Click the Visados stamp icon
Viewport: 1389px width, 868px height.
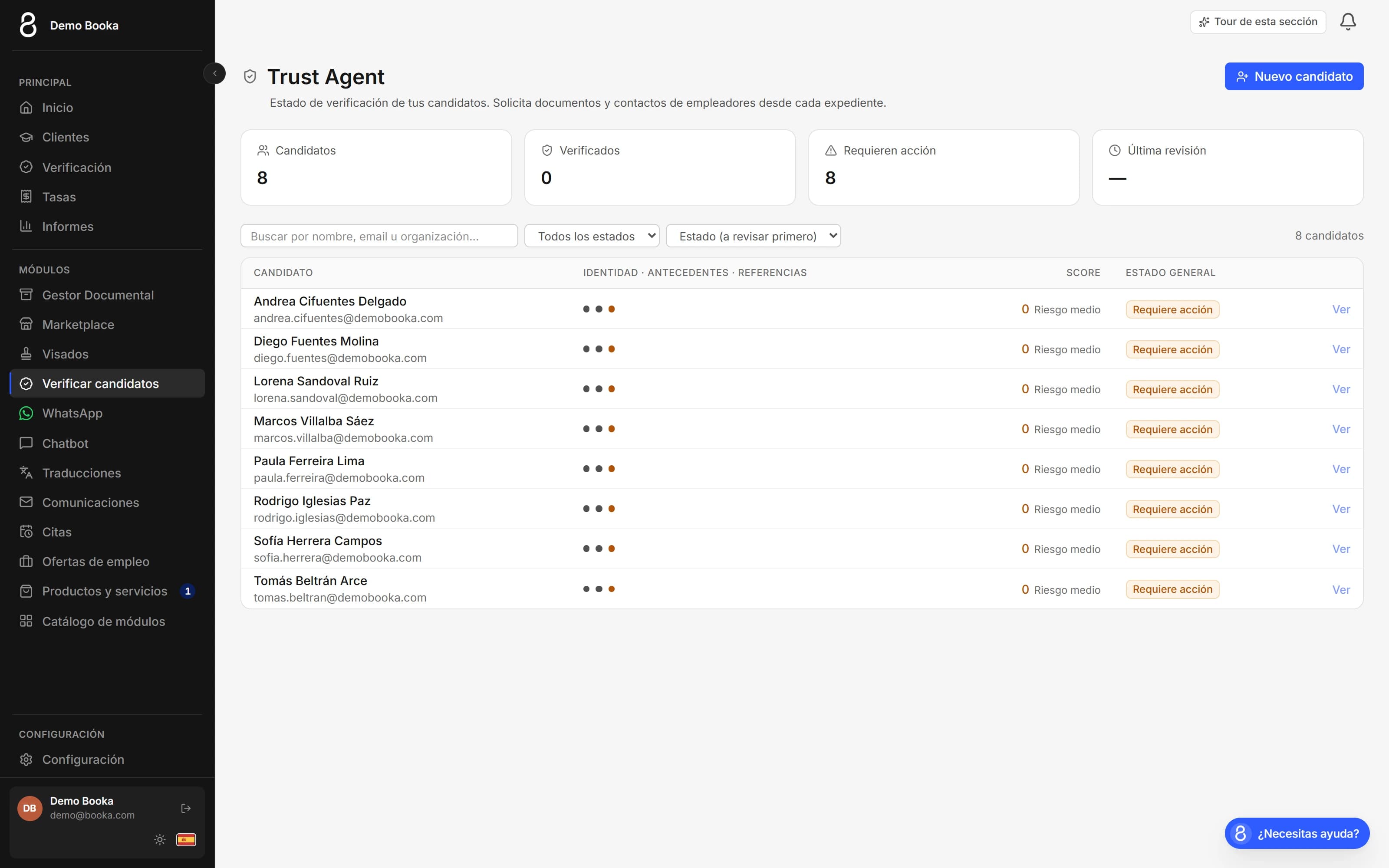click(26, 354)
